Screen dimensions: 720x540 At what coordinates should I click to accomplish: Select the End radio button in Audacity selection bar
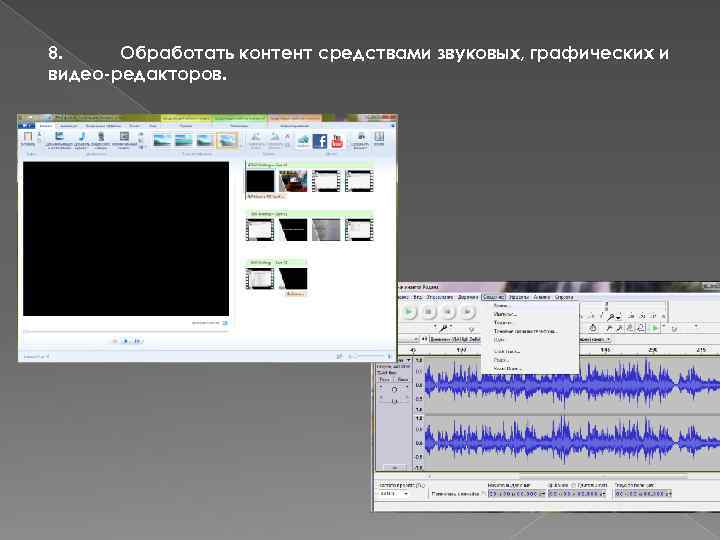(551, 485)
